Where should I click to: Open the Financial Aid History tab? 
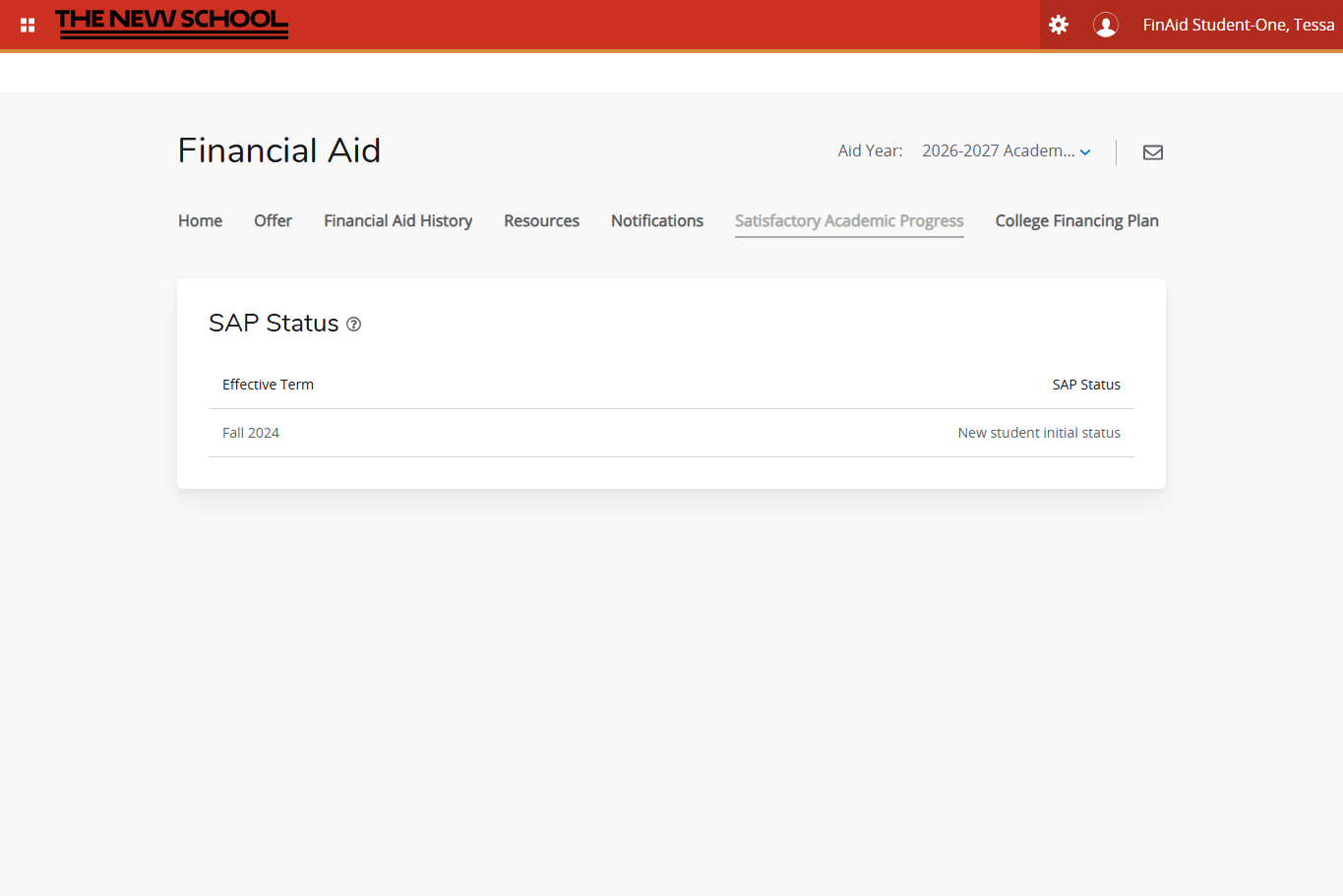(397, 220)
